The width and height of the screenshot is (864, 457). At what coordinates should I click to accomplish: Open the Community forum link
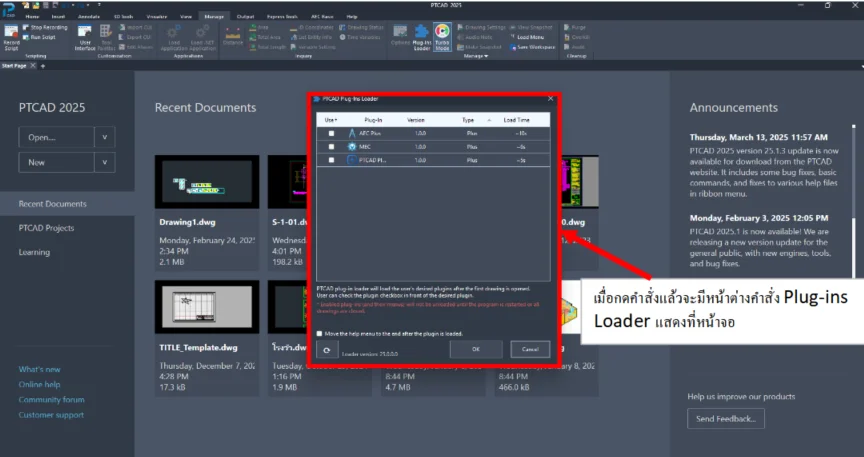[x=51, y=400]
